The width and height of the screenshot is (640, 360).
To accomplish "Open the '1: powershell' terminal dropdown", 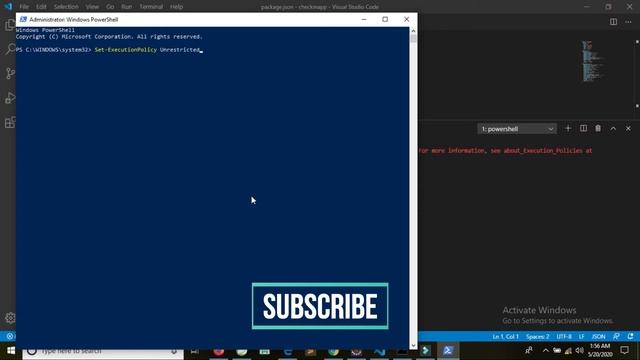I will click(x=517, y=129).
